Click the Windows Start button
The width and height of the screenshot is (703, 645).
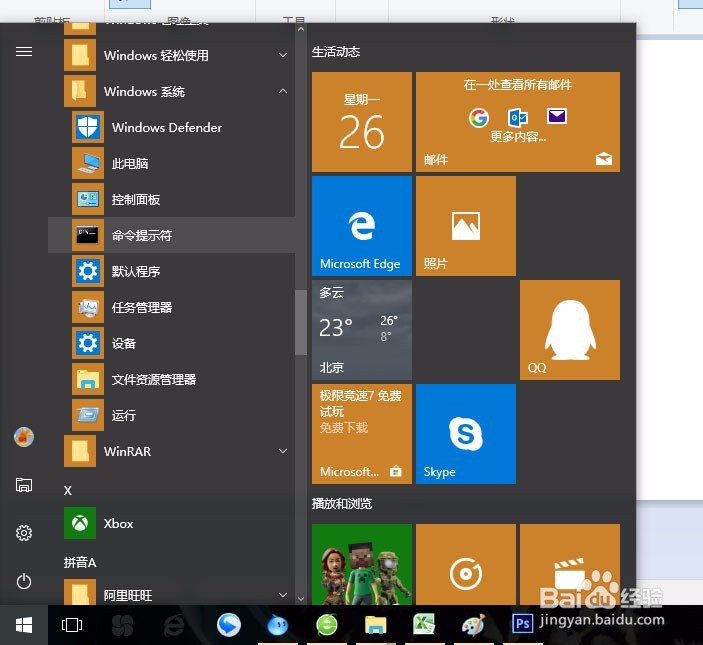[x=24, y=625]
